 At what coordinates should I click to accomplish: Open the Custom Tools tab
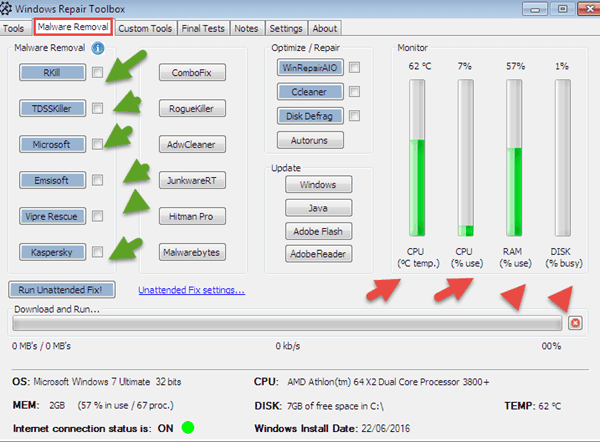click(x=145, y=29)
